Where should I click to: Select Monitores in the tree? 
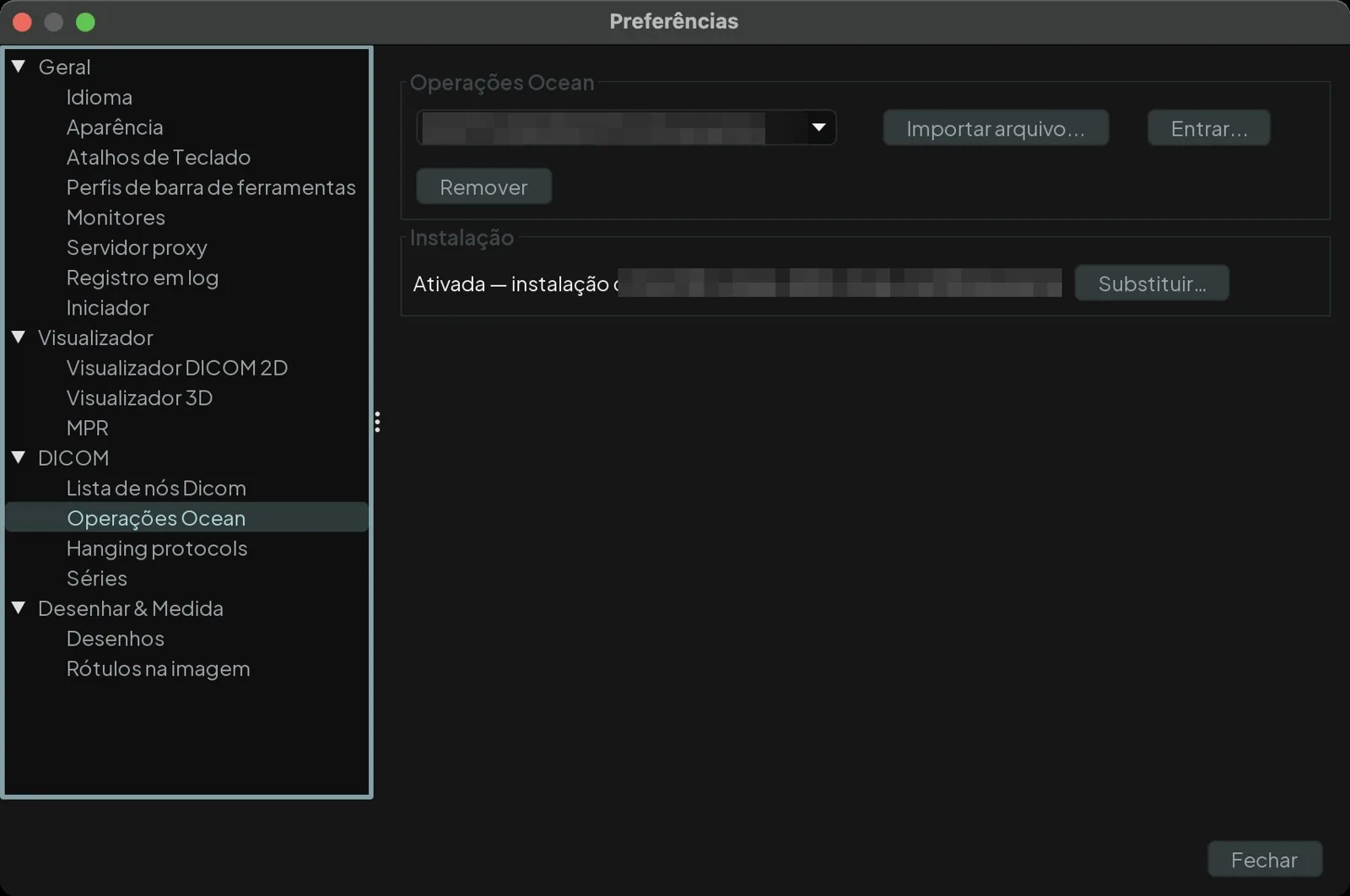pos(116,218)
